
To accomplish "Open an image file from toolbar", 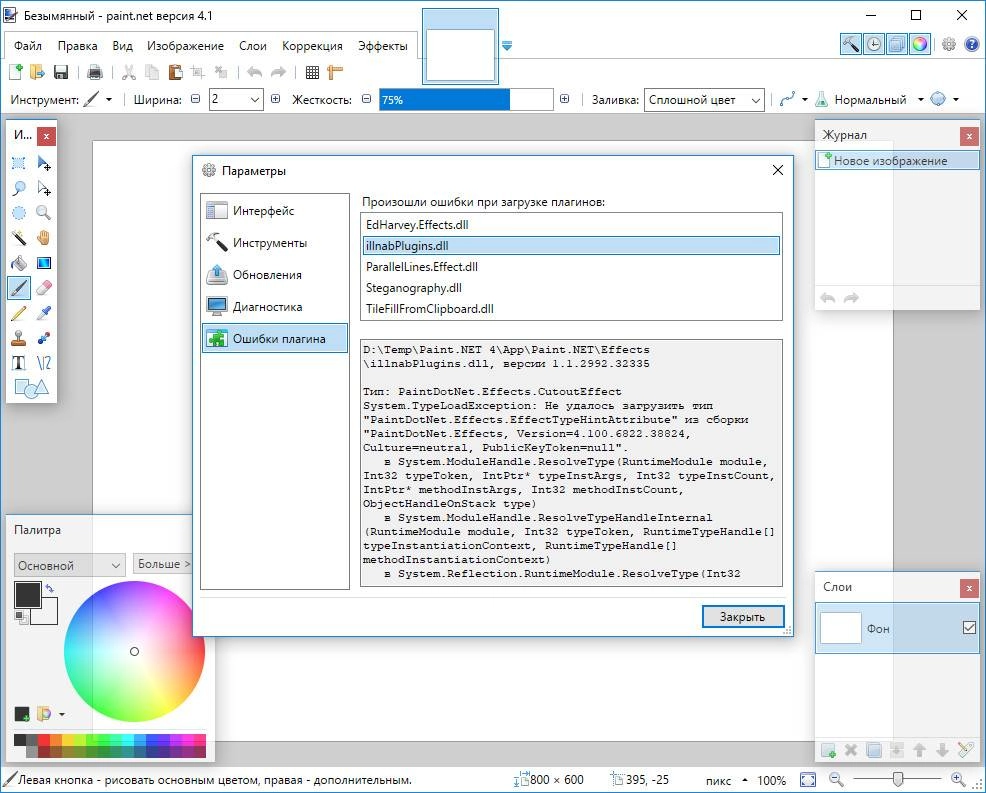I will click(x=38, y=72).
